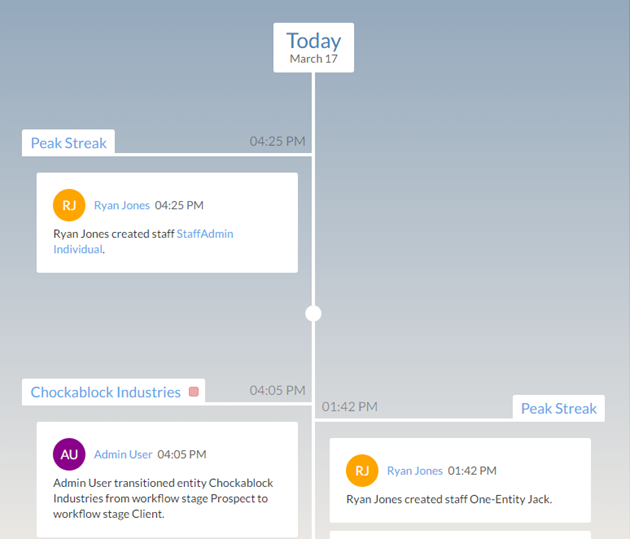Click the 01:42 PM timestamp on the right branch
This screenshot has width=630, height=539.
[349, 406]
